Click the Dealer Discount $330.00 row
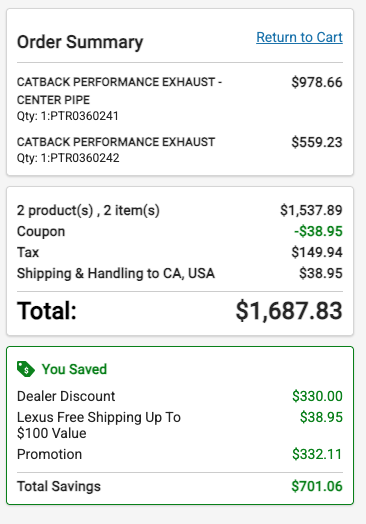The image size is (366, 524). [180, 396]
